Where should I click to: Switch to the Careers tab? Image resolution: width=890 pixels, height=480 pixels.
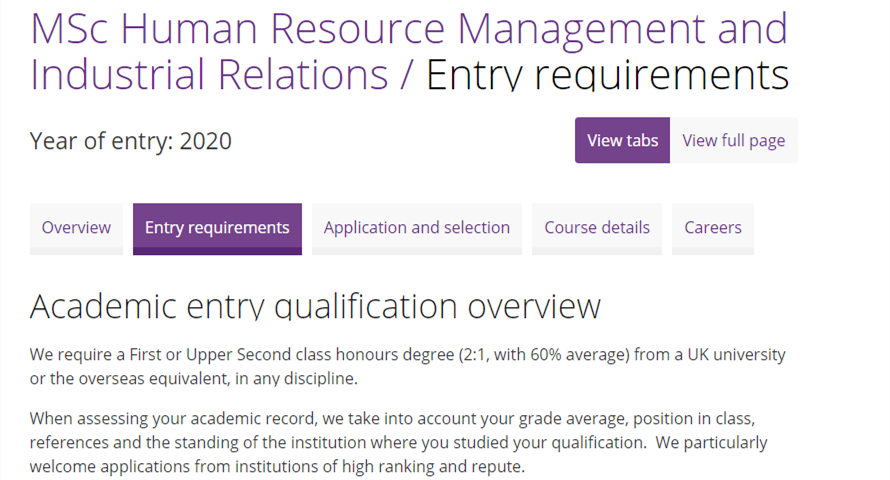713,228
